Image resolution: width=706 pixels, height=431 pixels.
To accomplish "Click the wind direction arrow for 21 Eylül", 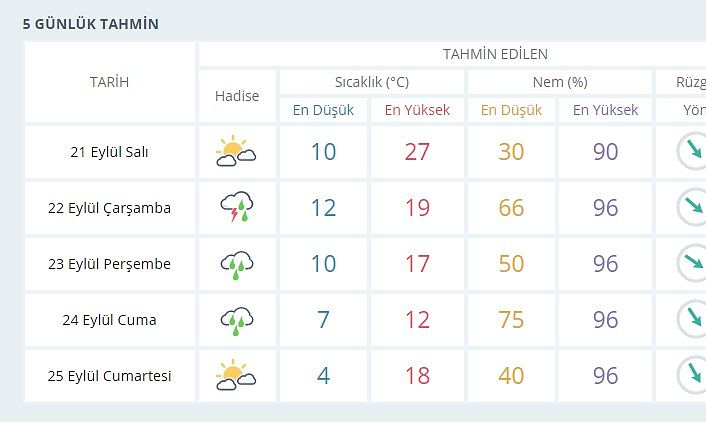I will [x=691, y=152].
